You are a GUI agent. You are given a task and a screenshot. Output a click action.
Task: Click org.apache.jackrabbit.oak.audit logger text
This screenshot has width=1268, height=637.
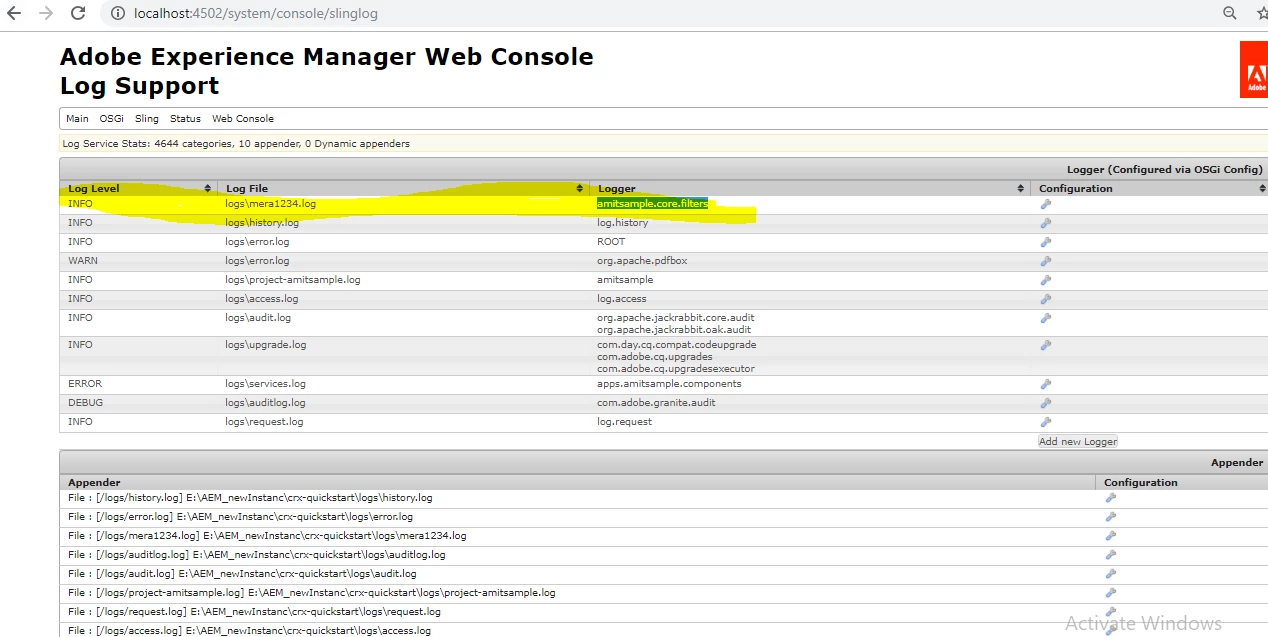674,330
